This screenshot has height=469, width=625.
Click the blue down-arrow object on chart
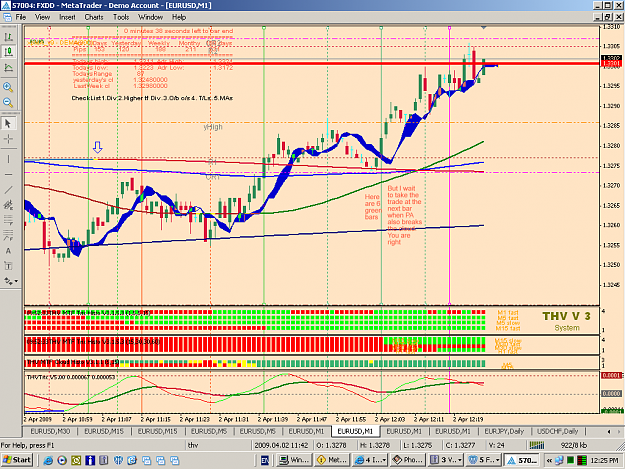pos(98,147)
